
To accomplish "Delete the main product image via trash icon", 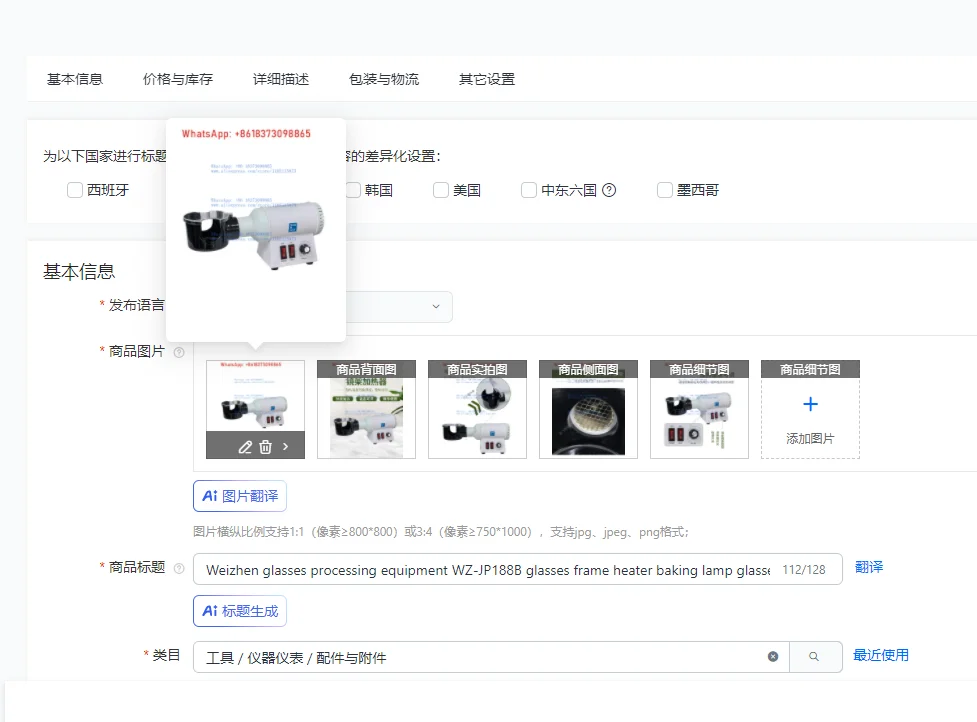I will click(x=265, y=447).
